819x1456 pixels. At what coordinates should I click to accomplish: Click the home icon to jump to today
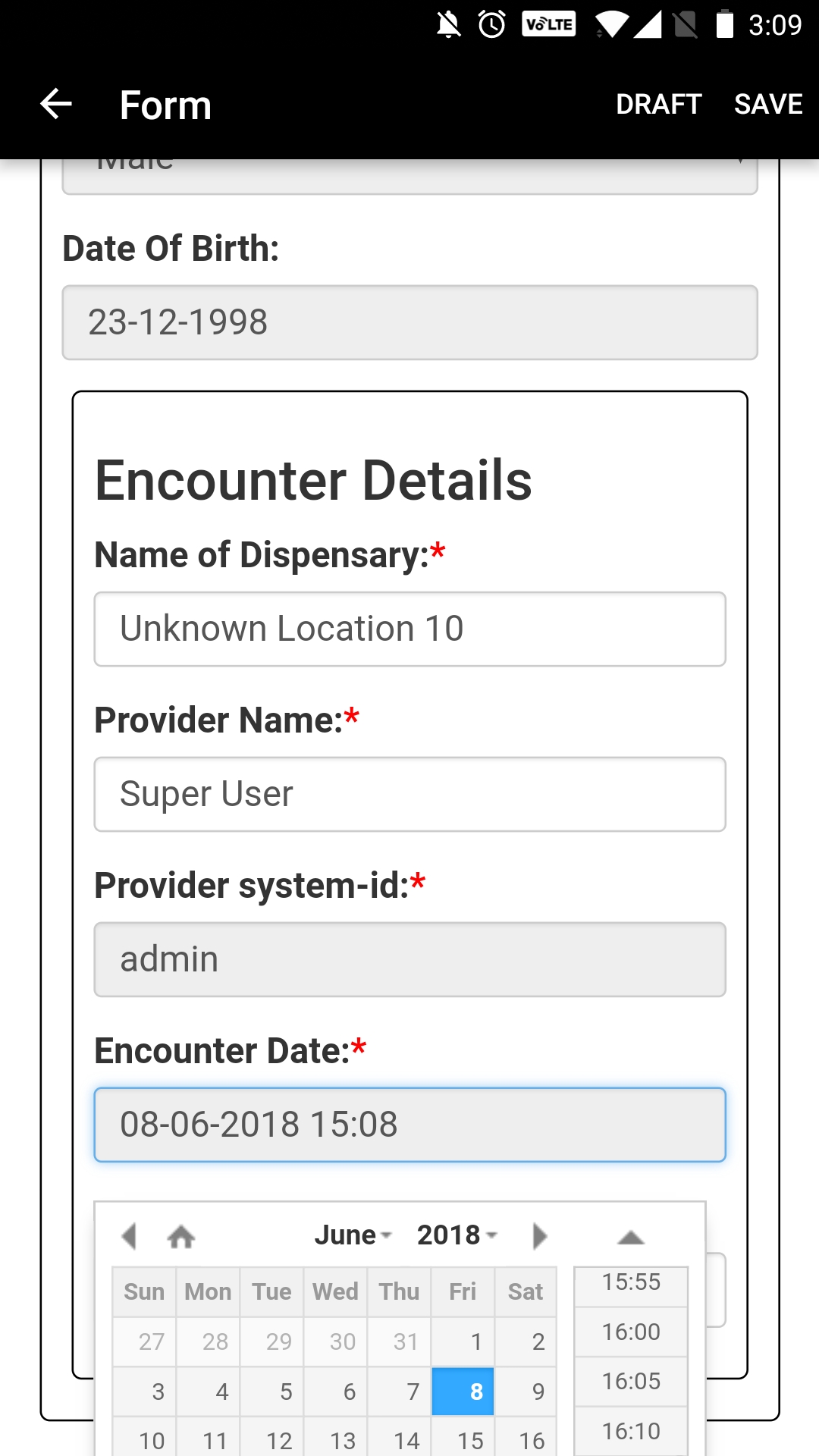coord(181,1236)
